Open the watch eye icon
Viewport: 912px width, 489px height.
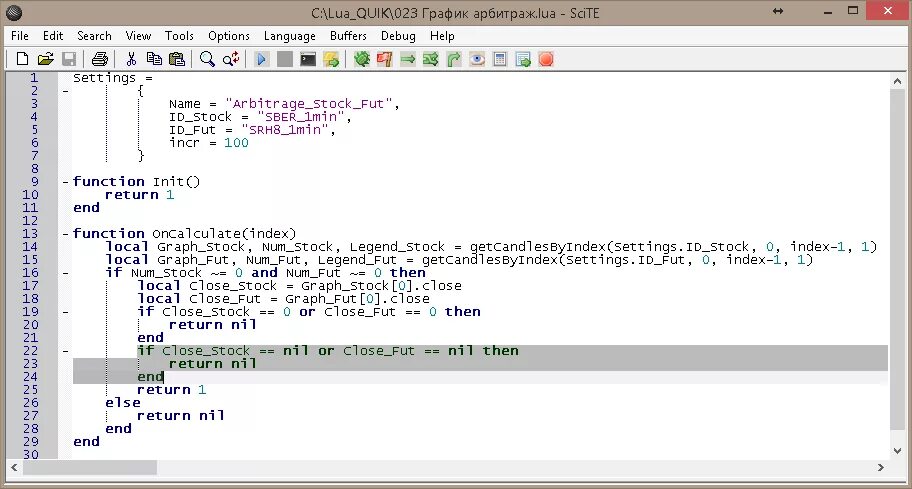point(477,59)
